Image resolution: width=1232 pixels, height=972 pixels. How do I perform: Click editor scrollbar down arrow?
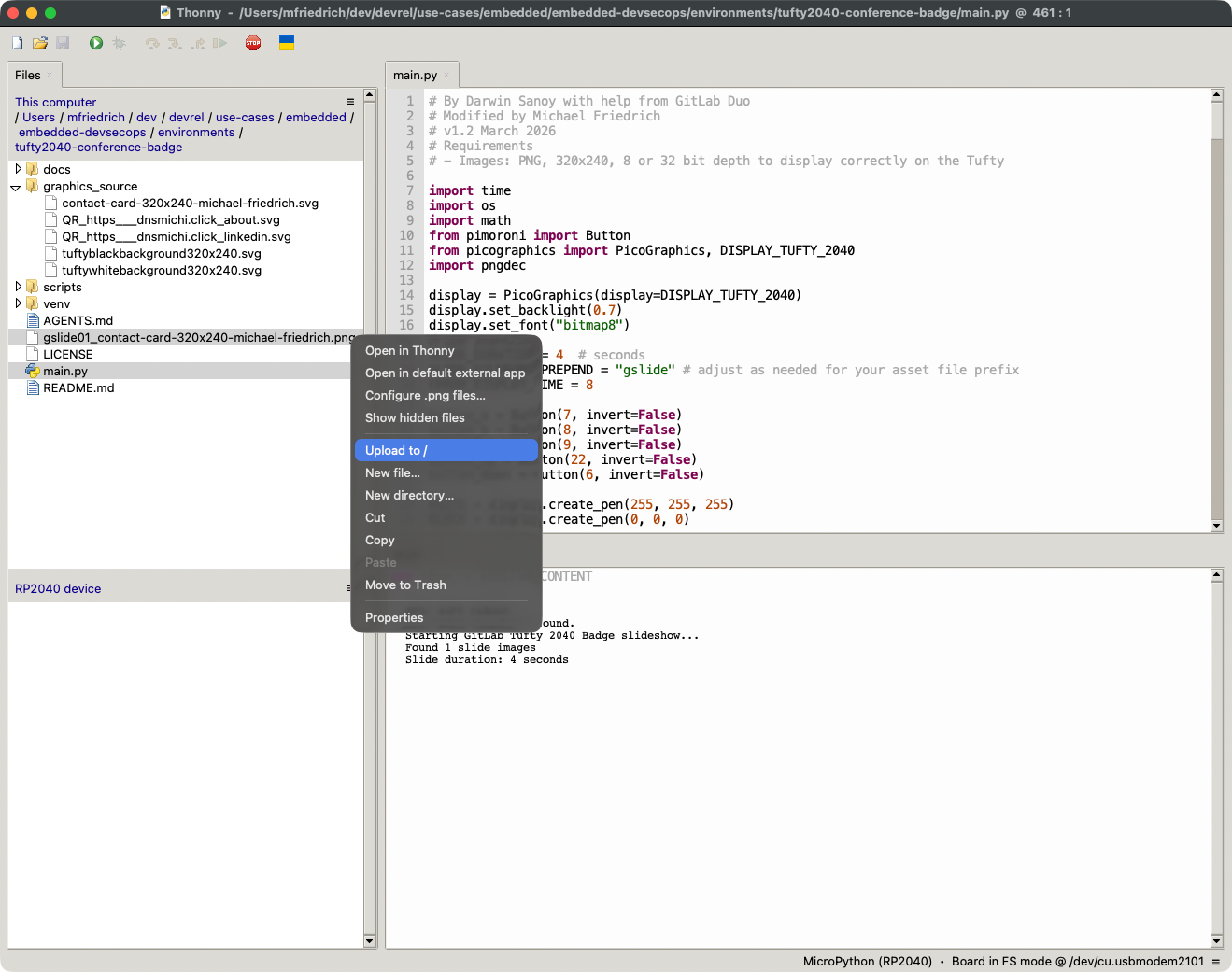(1216, 526)
